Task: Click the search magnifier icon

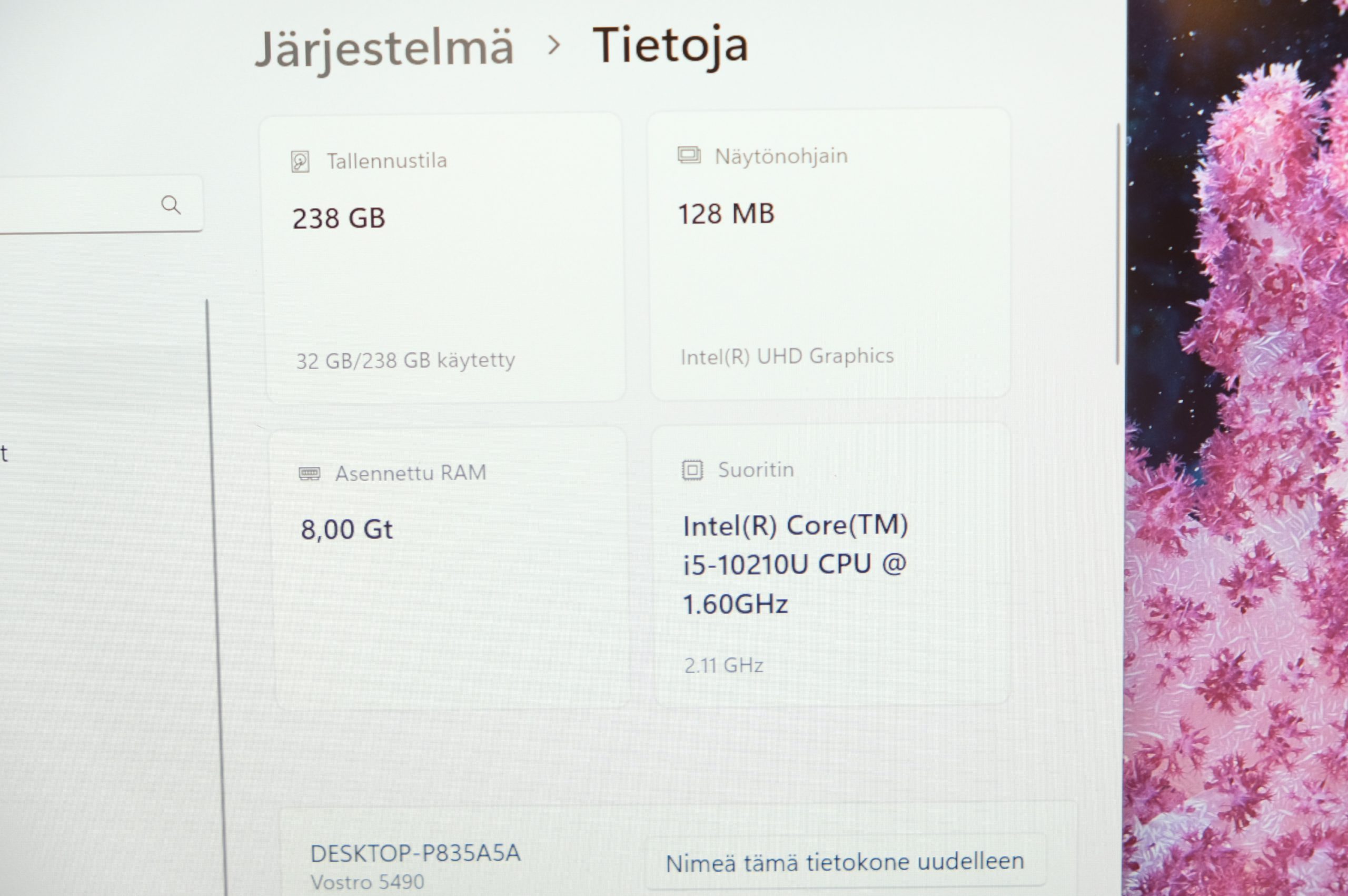Action: click(171, 205)
